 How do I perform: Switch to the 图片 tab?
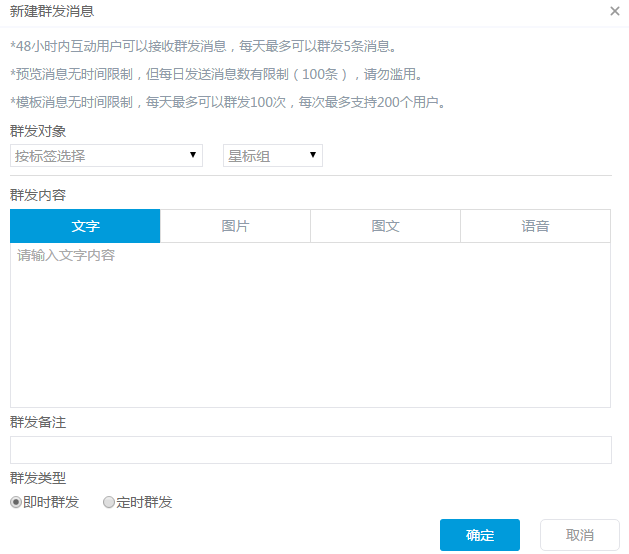pyautogui.click(x=235, y=226)
